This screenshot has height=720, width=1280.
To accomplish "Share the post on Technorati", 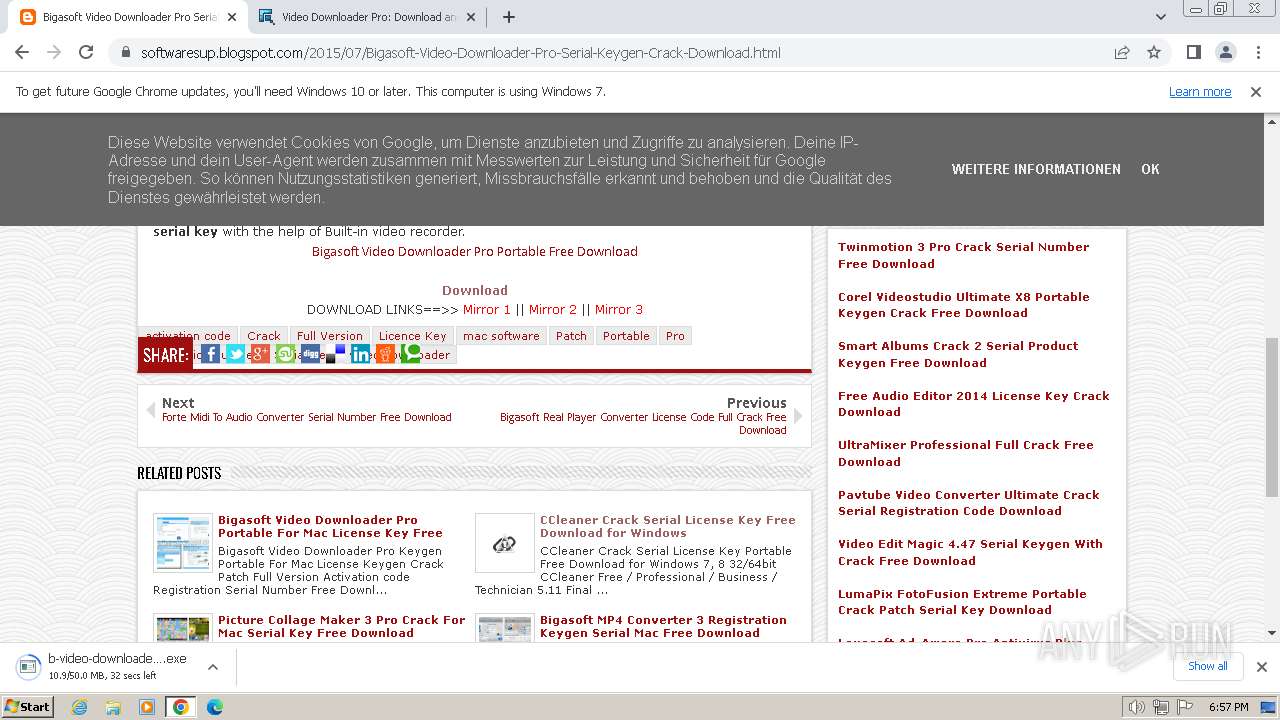I will pos(410,354).
